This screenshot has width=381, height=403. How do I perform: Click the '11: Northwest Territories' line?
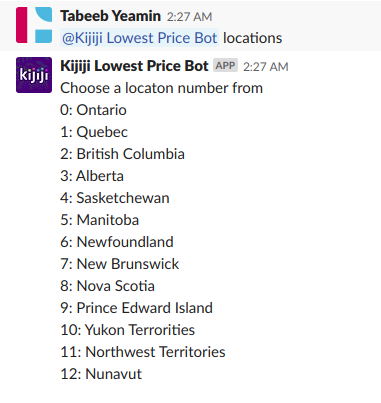pos(143,352)
